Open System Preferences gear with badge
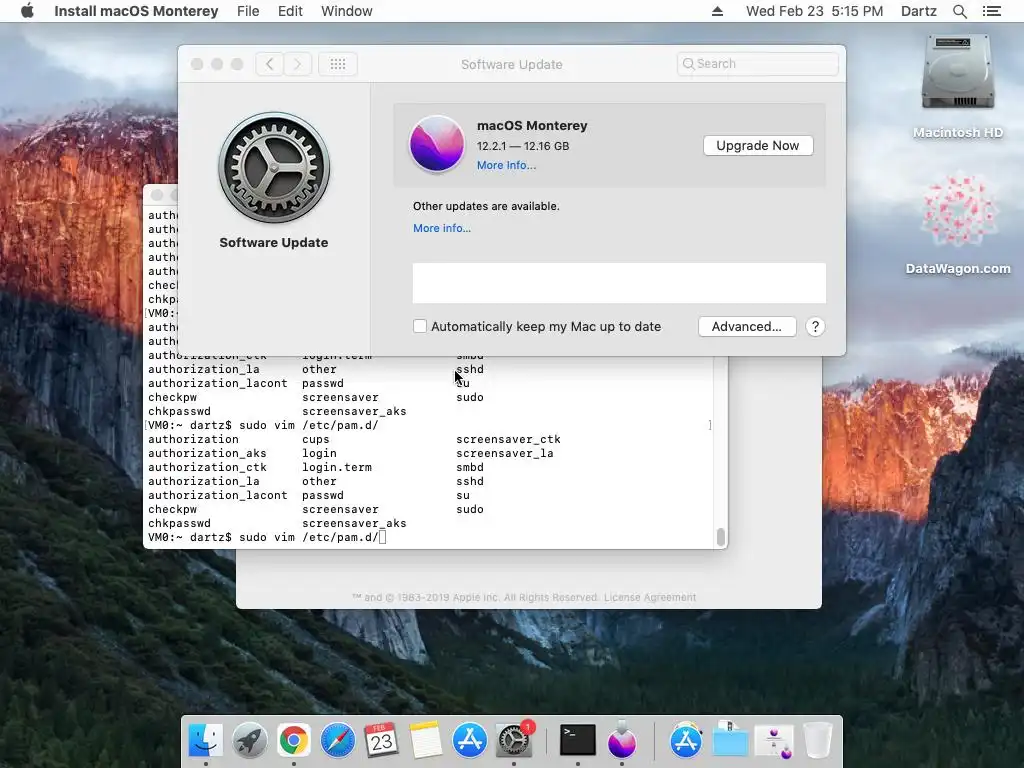1024x768 pixels. [514, 740]
